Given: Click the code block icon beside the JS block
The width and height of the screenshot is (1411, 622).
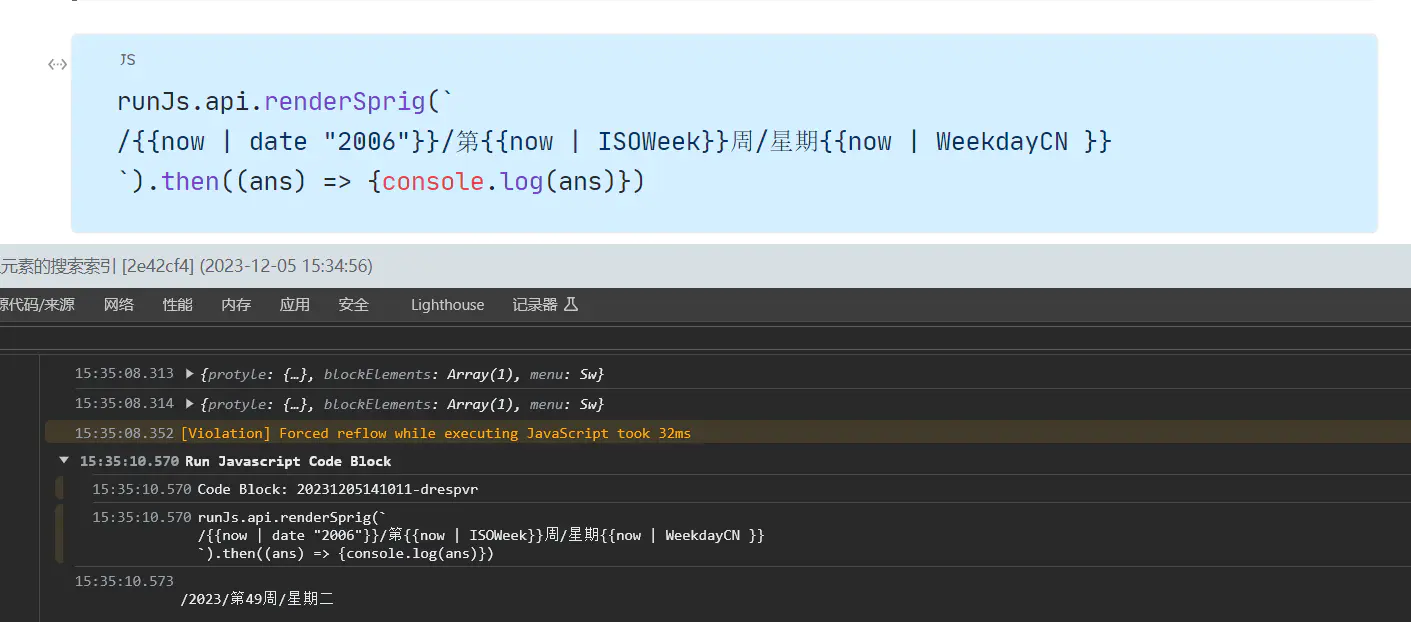Looking at the screenshot, I should (x=57, y=65).
